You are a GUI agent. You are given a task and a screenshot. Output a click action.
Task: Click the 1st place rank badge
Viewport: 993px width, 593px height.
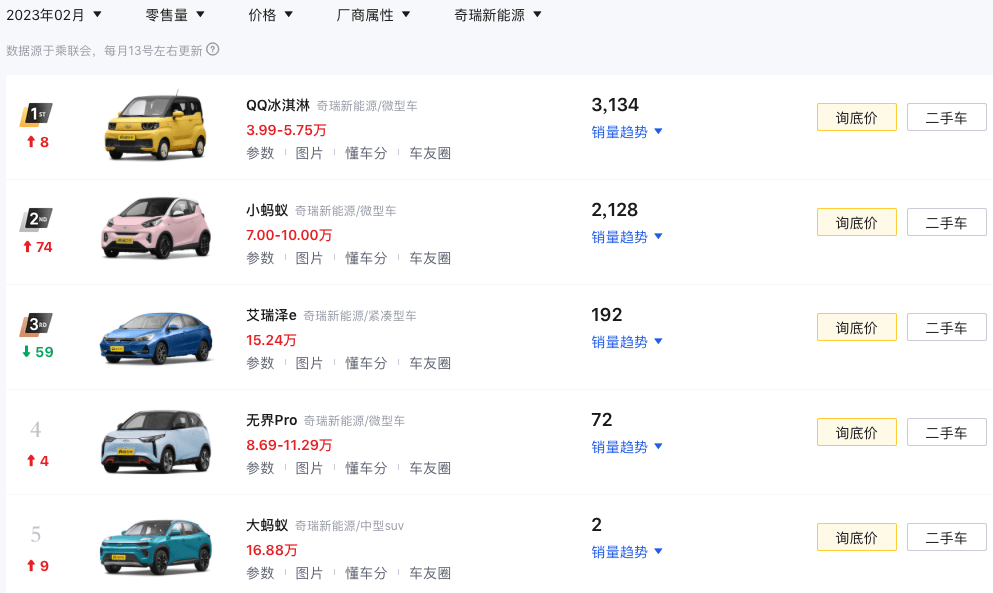36,115
